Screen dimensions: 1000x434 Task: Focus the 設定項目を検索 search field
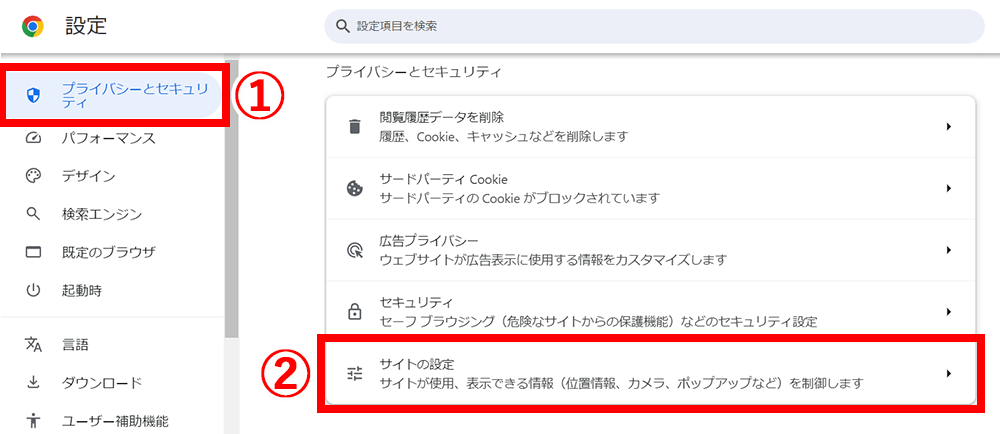point(654,26)
